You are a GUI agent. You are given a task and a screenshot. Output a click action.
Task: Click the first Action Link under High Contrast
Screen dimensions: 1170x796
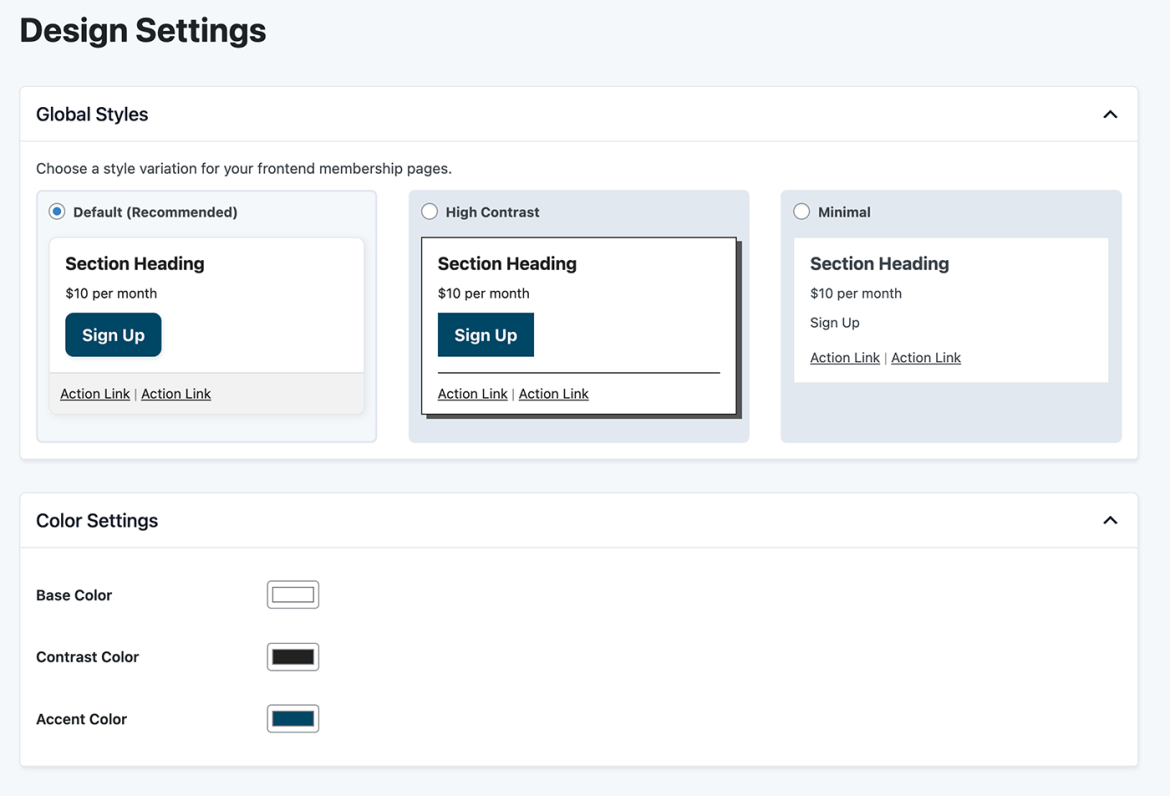pos(472,393)
